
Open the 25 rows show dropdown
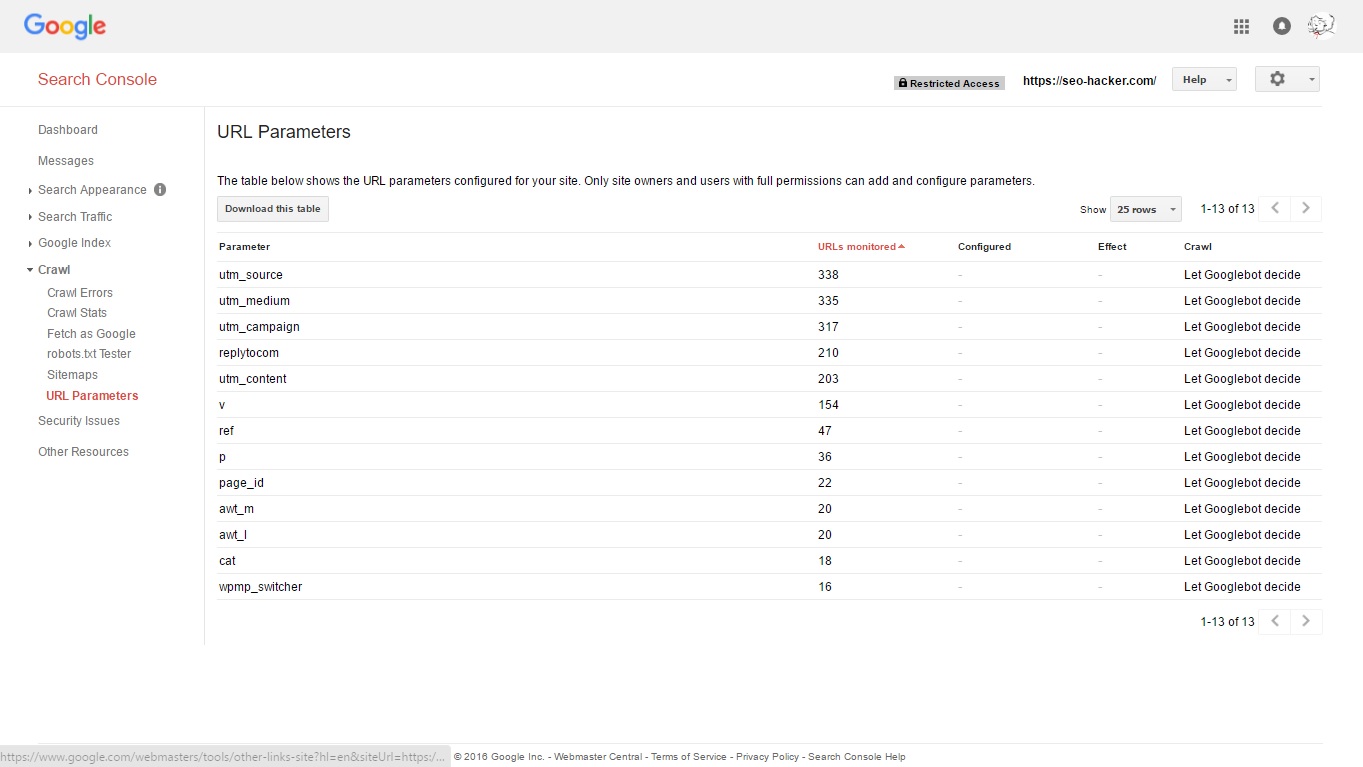click(1145, 210)
